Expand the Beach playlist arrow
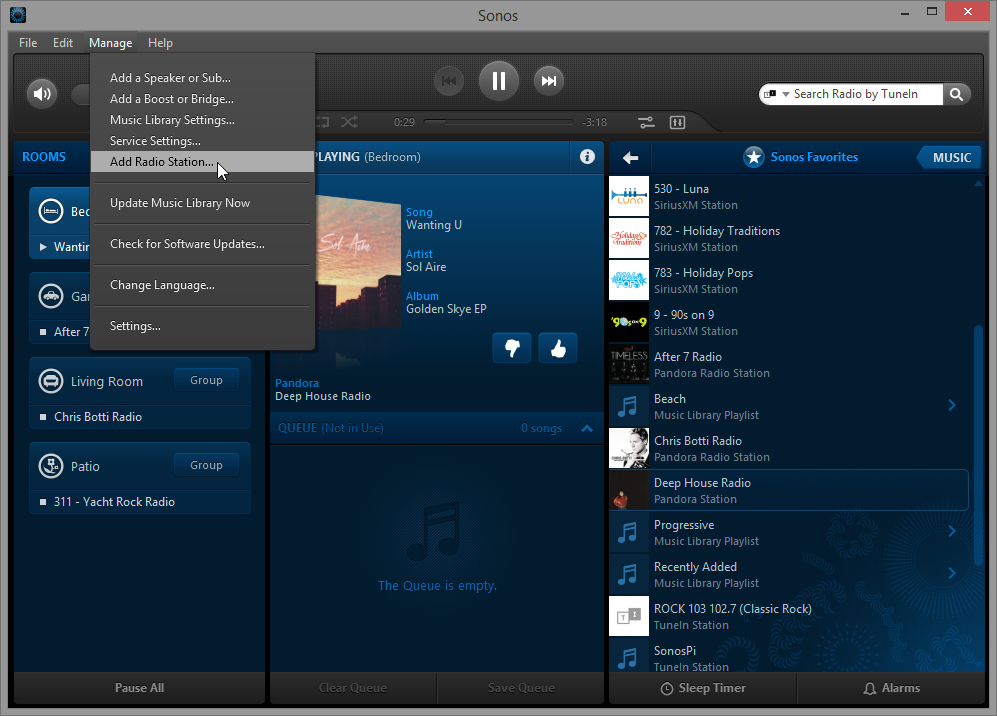997x716 pixels. [952, 405]
